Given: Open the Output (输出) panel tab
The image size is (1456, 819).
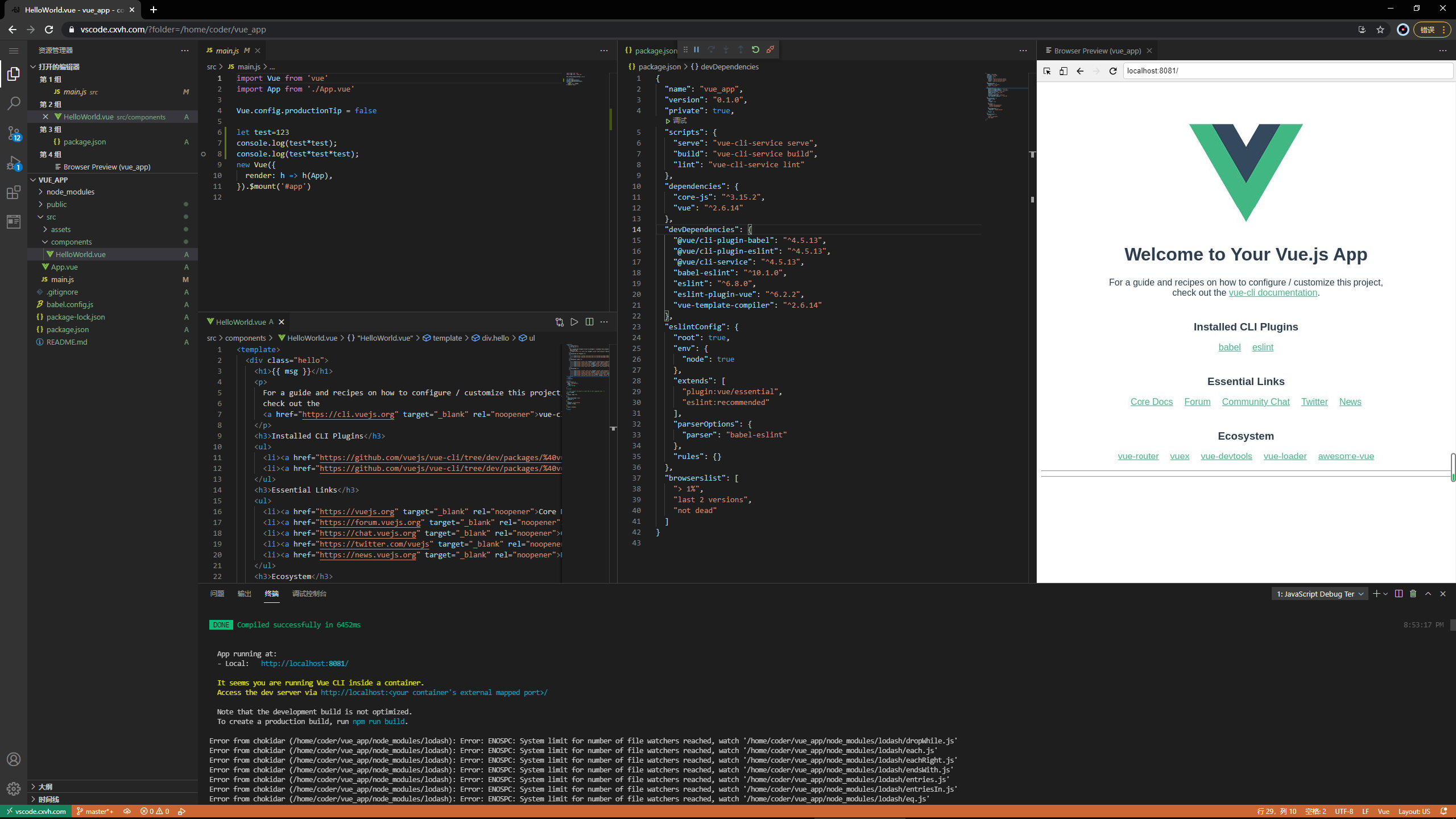Looking at the screenshot, I should point(245,594).
